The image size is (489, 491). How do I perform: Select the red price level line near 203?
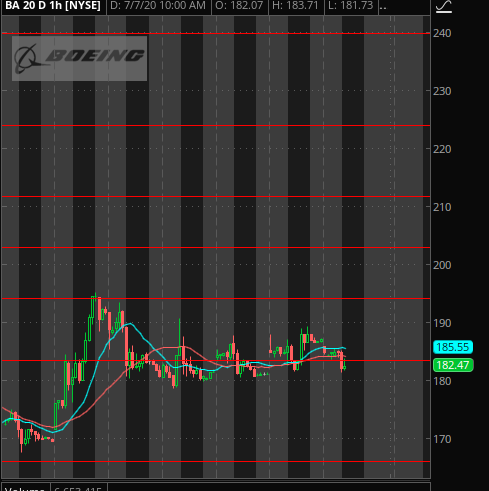click(216, 248)
